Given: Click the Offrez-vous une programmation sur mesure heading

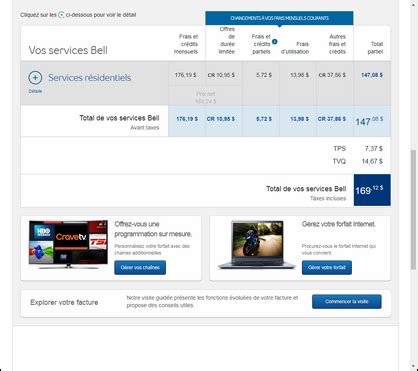Looking at the screenshot, I should pos(153,229).
